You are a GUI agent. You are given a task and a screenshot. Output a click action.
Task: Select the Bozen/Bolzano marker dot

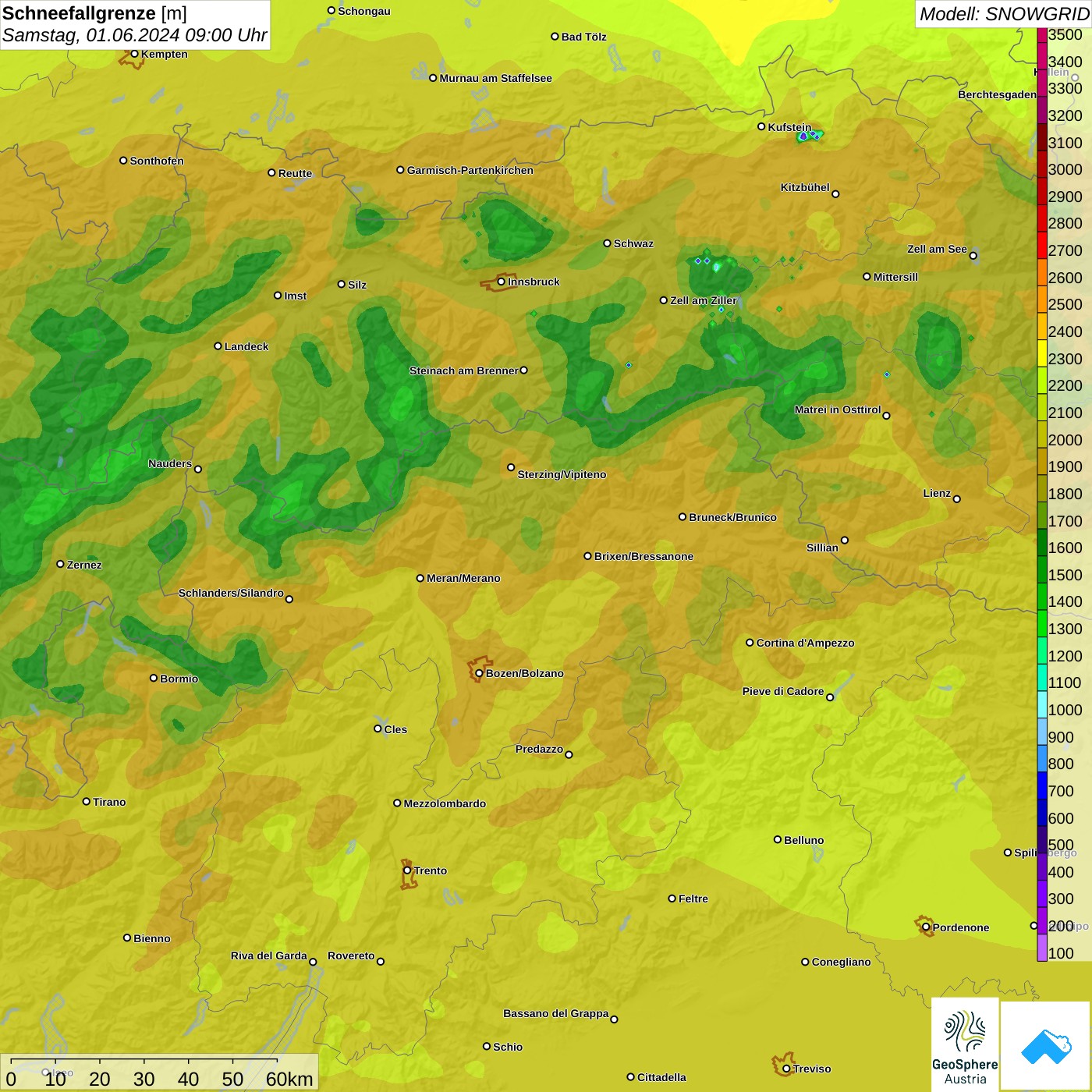[479, 673]
